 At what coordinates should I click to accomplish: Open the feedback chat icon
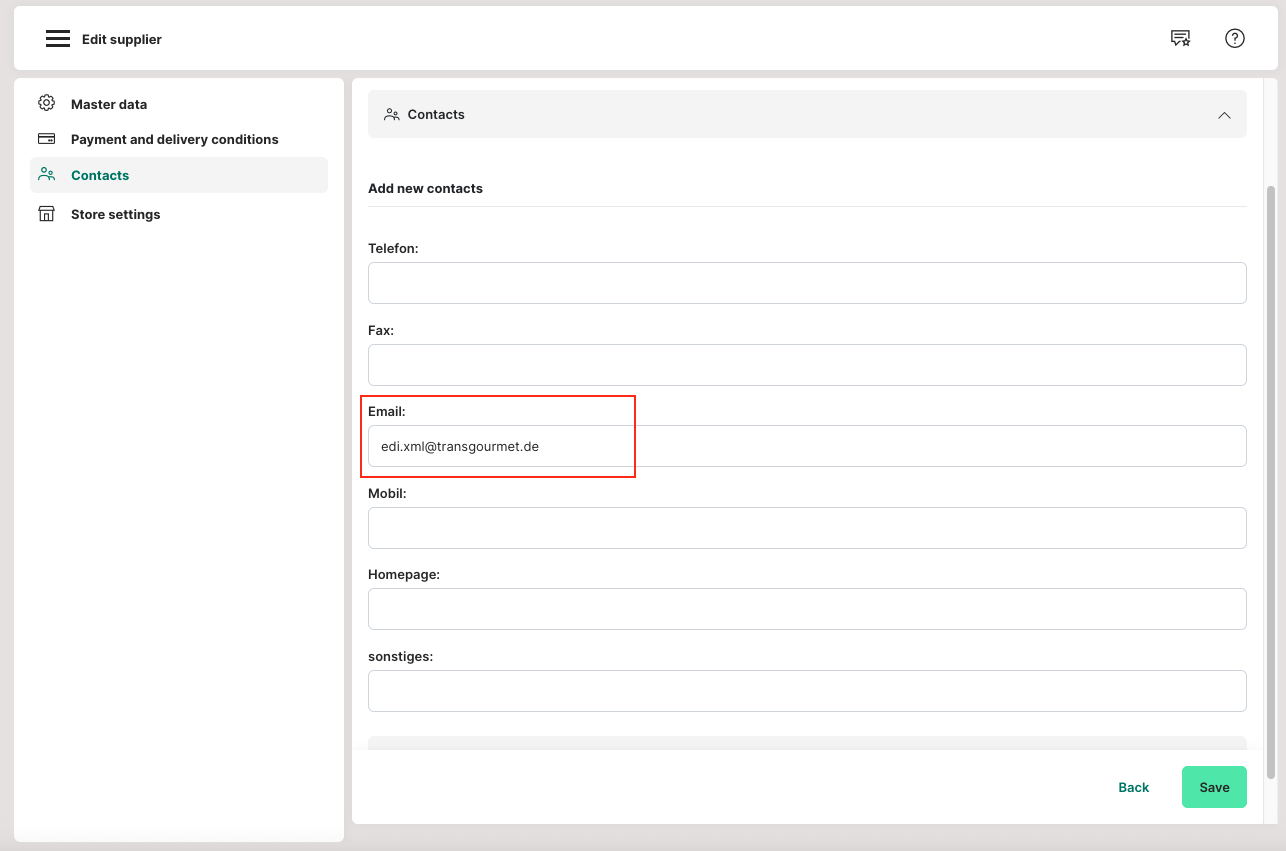pos(1180,39)
